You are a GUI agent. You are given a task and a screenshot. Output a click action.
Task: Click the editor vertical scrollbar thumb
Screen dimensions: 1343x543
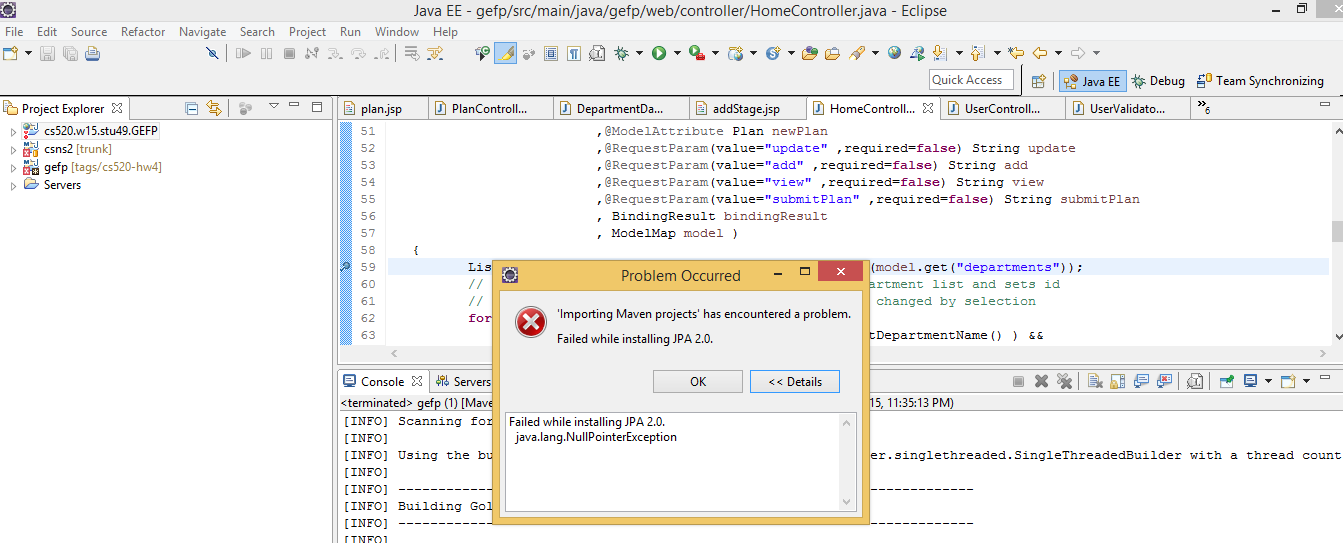[1336, 231]
